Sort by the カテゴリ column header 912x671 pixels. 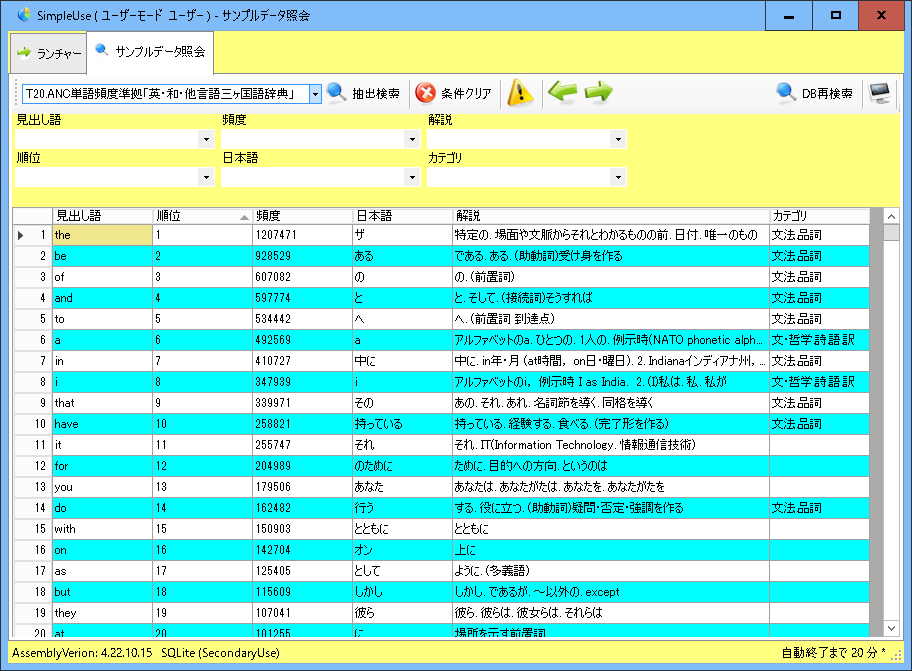[819, 216]
